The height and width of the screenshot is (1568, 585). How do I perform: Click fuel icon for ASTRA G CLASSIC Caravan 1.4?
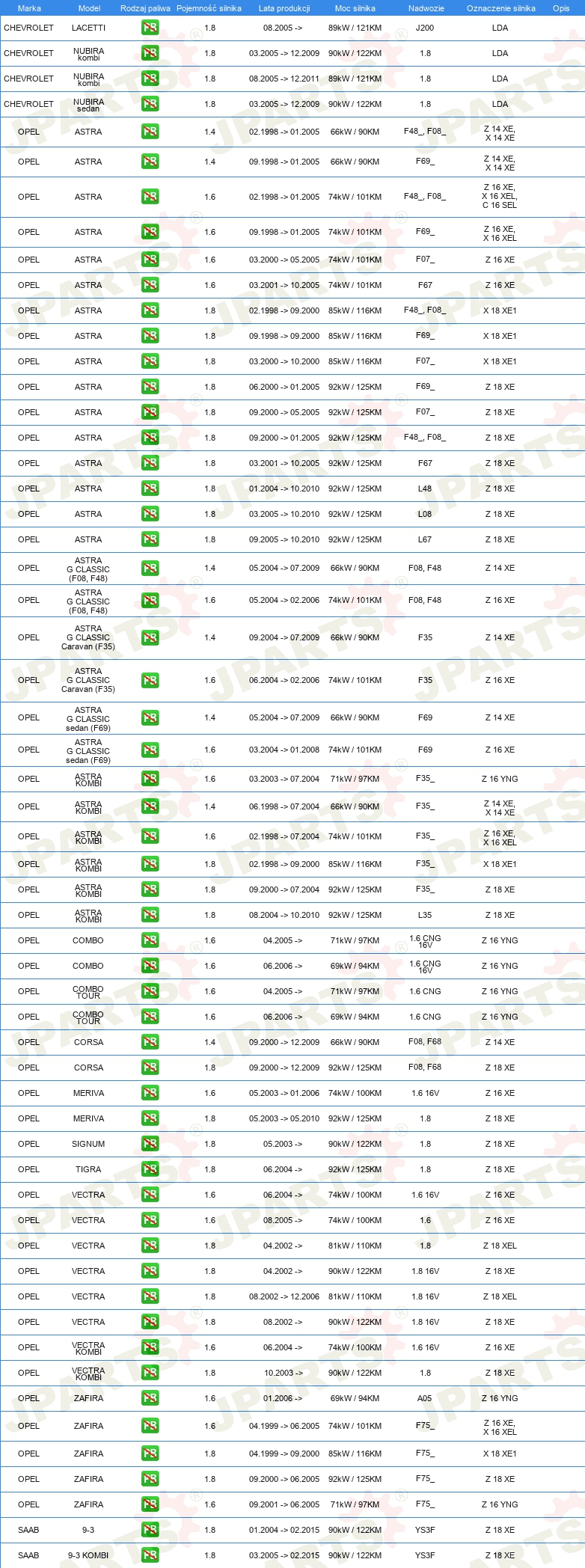pyautogui.click(x=150, y=637)
